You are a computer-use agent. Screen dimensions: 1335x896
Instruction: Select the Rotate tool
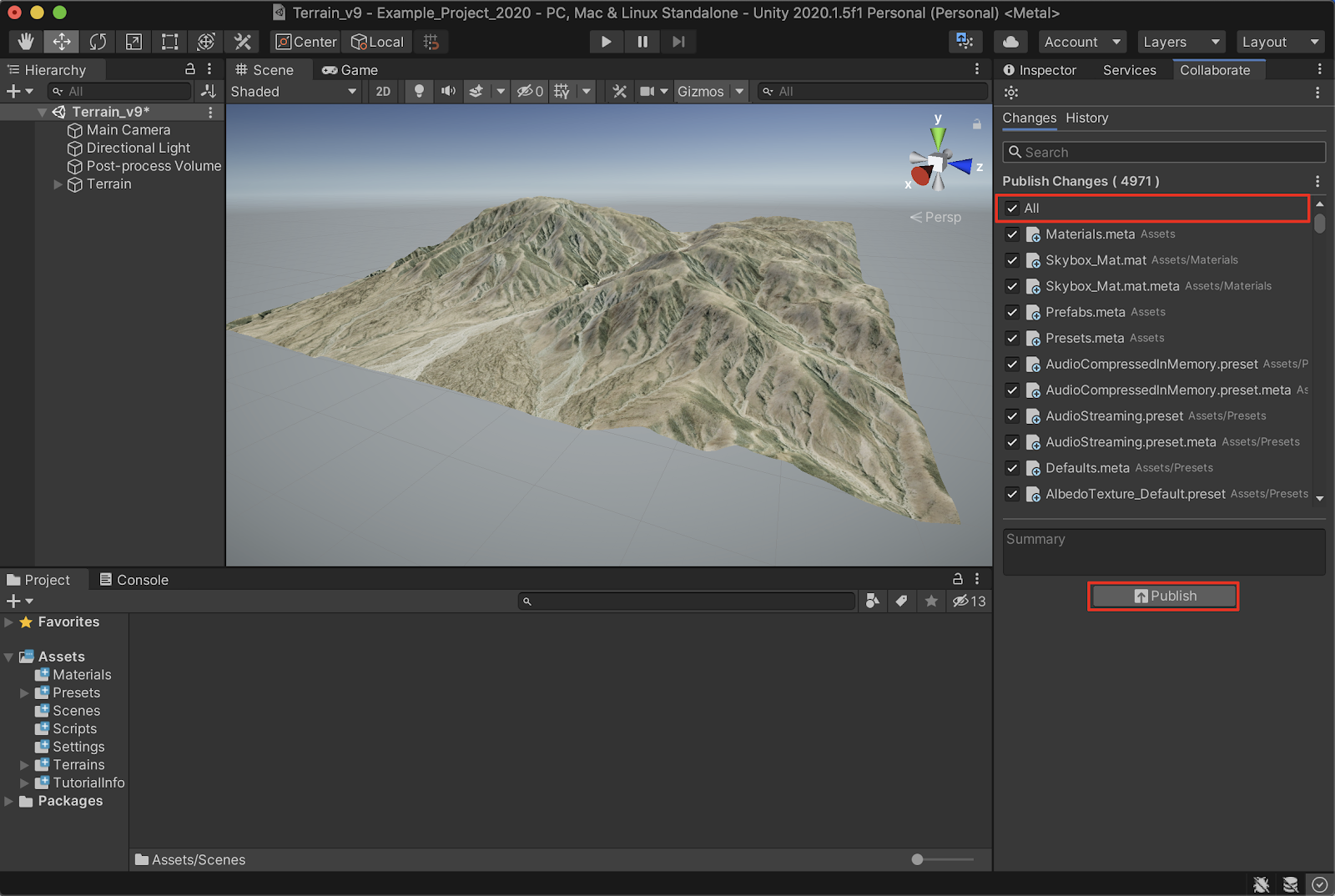tap(98, 42)
